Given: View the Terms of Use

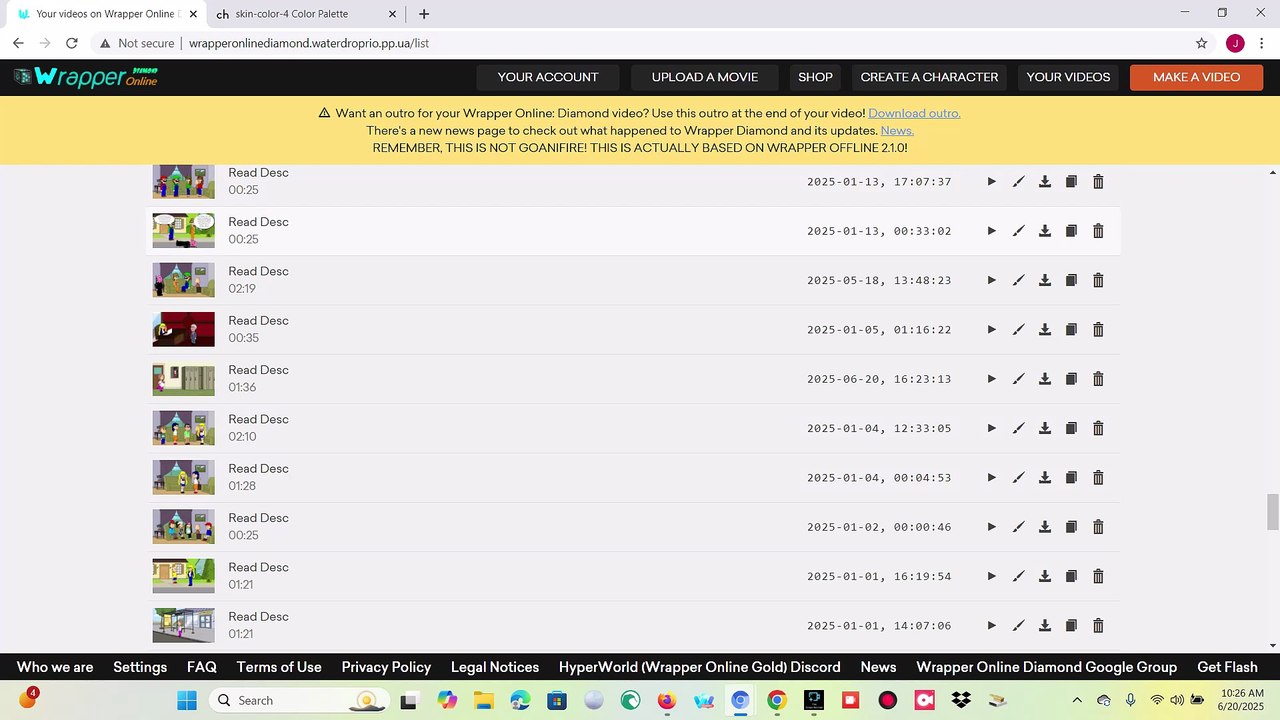Looking at the screenshot, I should tap(279, 667).
